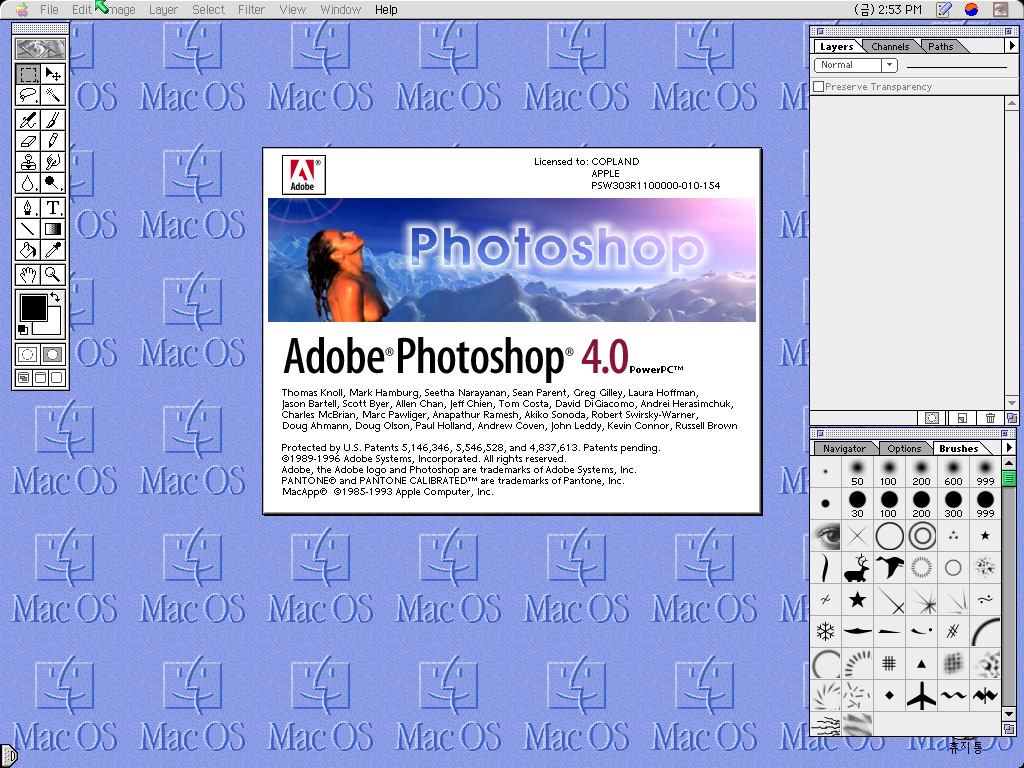Click the foreground color swatch

33,307
